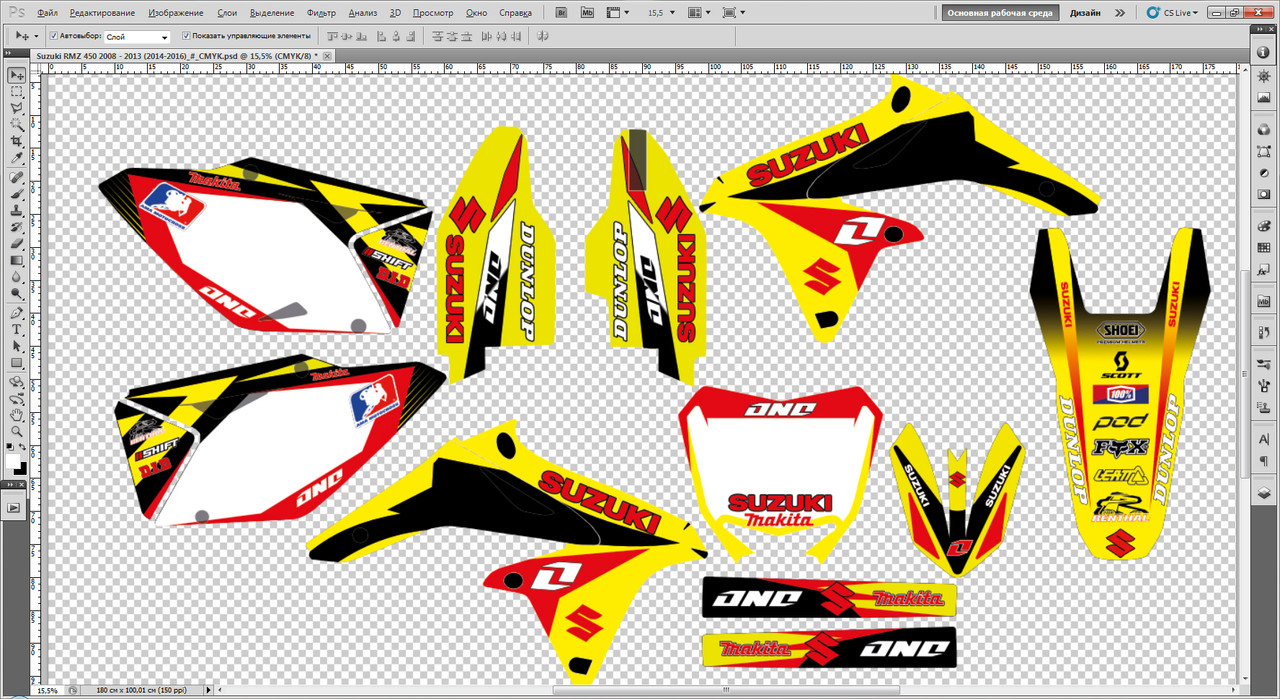Open the Swatches panel icon
1280x699 pixels.
coord(1264,249)
